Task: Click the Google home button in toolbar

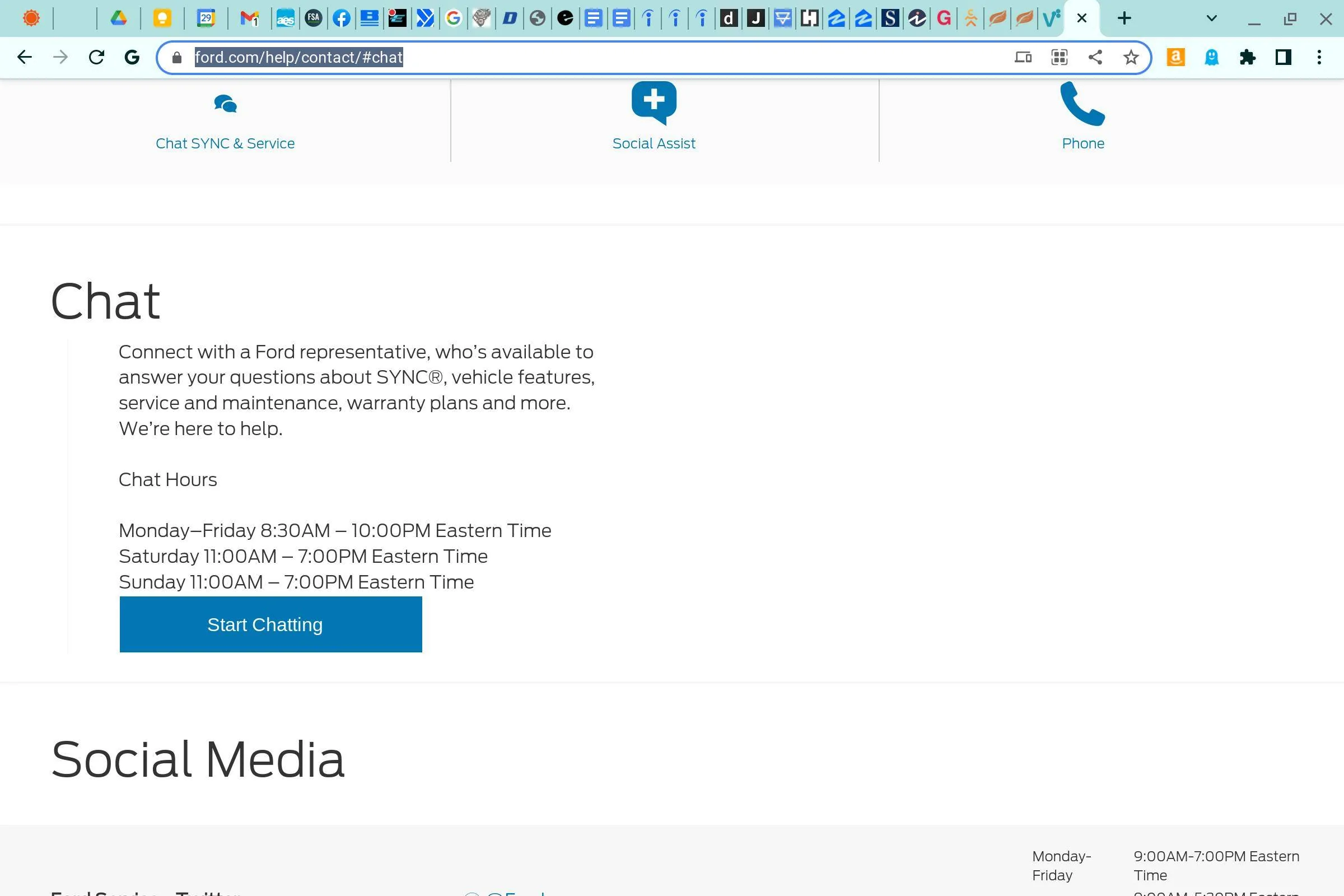Action: (x=132, y=57)
